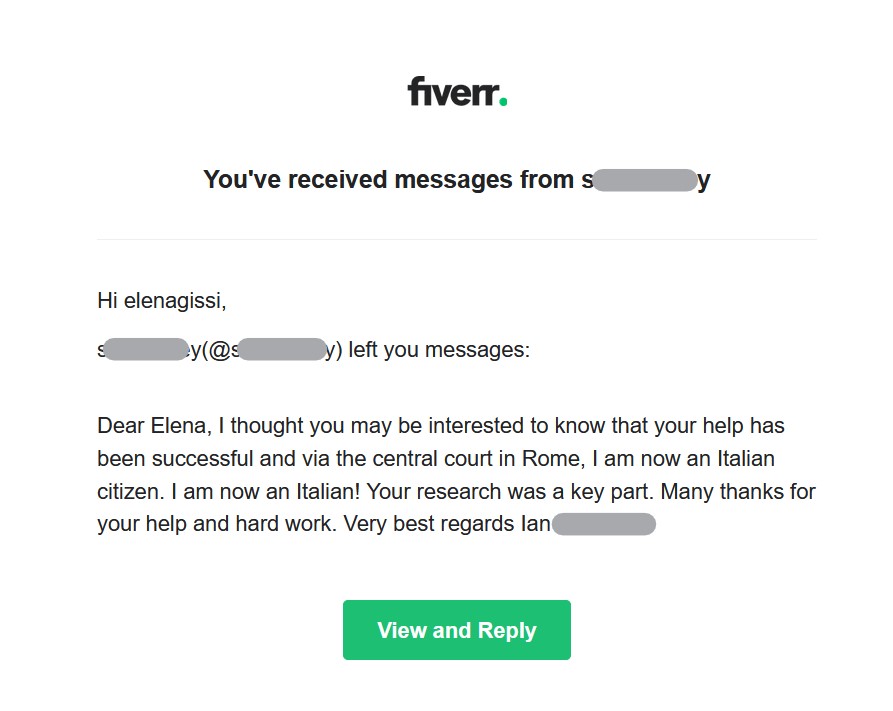The width and height of the screenshot is (893, 711).
Task: Click the heading "You've received messages from"
Action: coord(390,180)
